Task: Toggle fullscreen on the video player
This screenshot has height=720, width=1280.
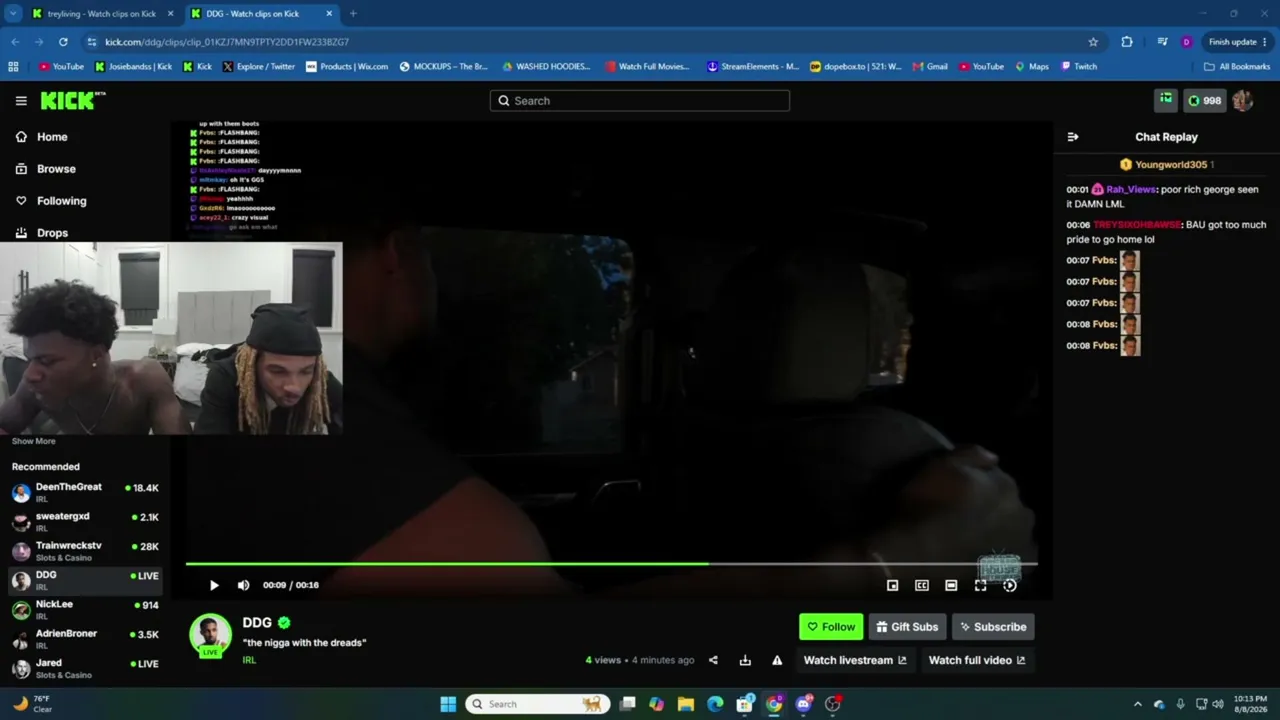Action: [x=980, y=585]
